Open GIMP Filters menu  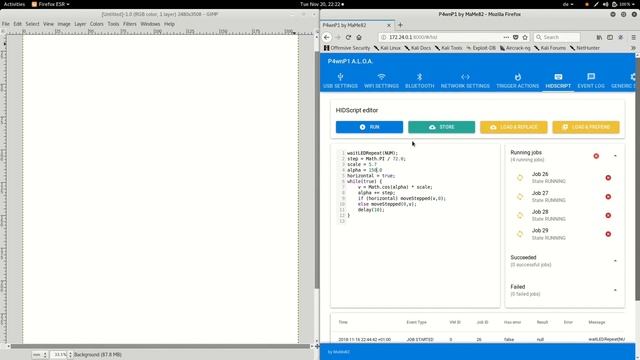[x=130, y=24]
